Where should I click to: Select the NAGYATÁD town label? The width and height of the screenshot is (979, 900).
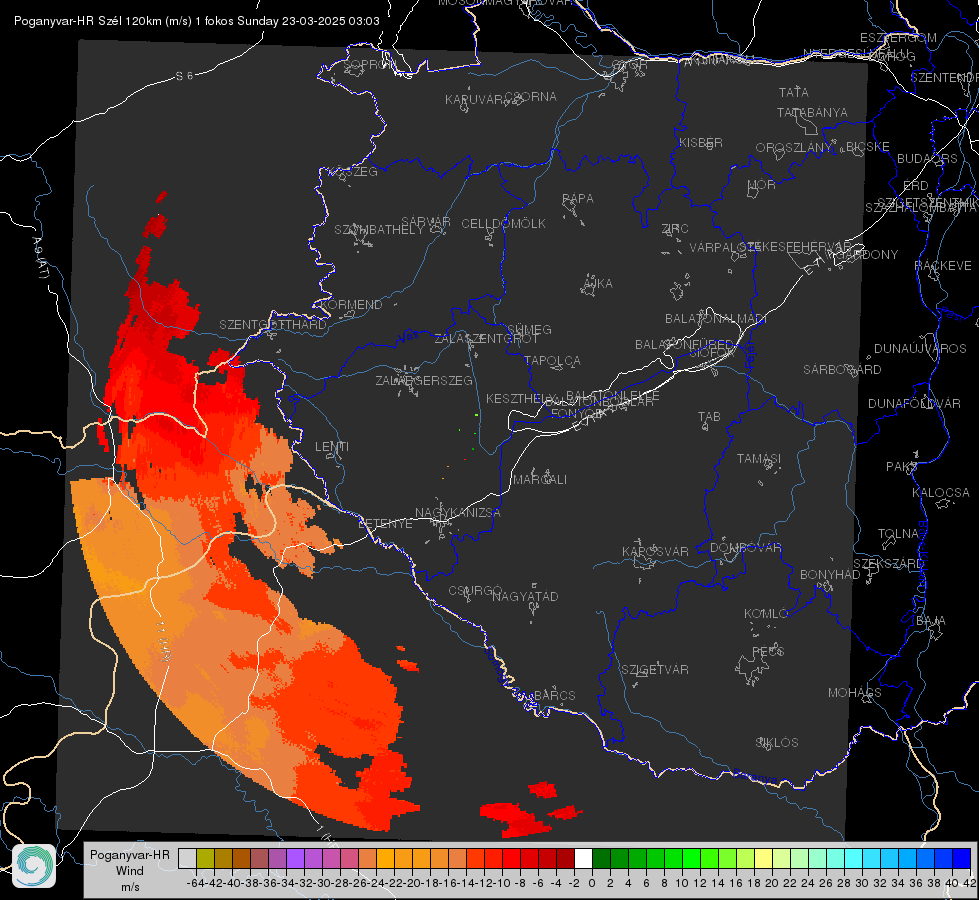coord(525,596)
